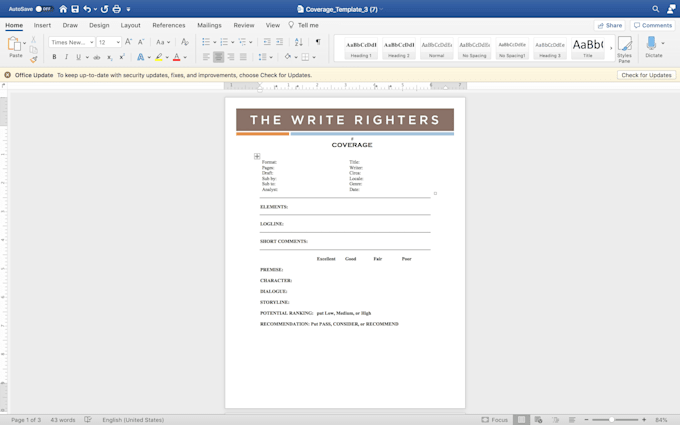Switch to the Design tab
The width and height of the screenshot is (680, 425).
point(99,25)
